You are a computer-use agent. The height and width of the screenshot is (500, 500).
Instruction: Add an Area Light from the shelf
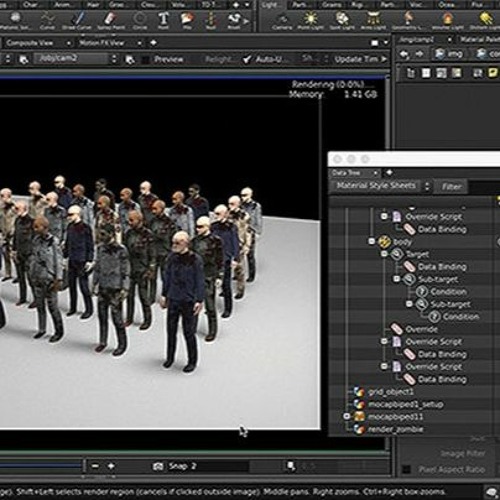374,21
